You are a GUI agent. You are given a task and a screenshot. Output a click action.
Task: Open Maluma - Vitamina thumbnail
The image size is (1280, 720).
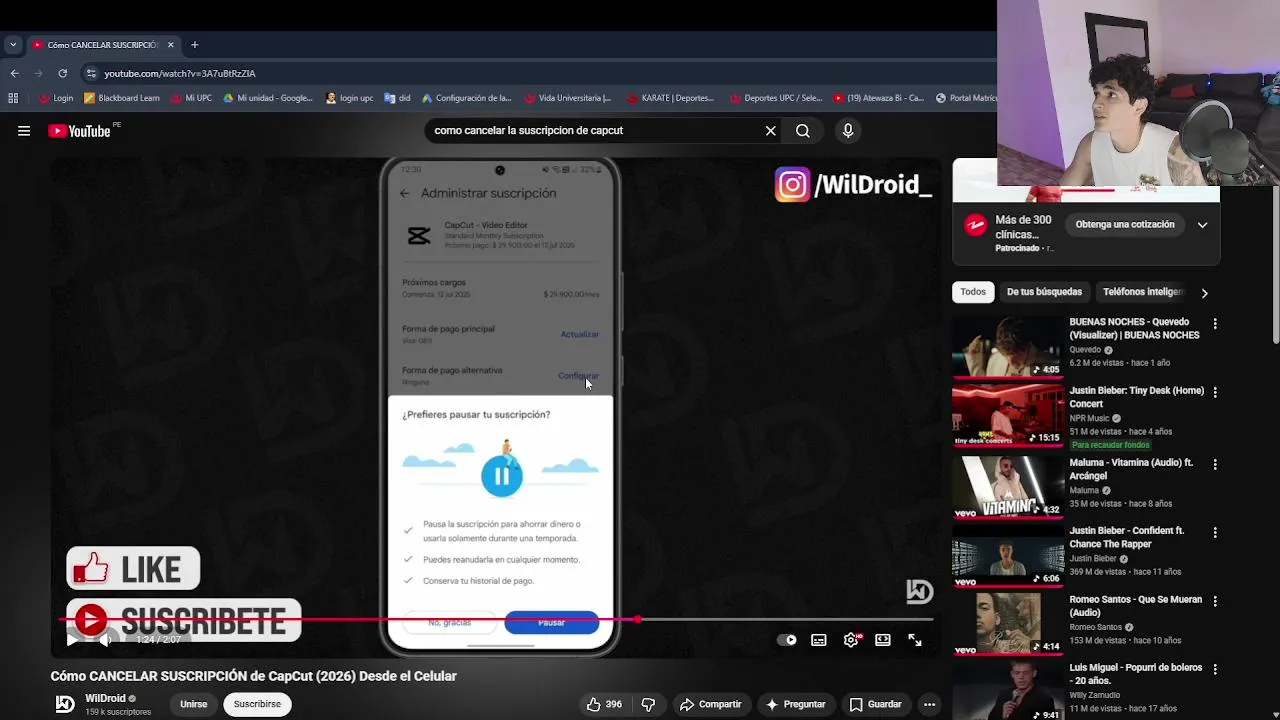pos(1007,487)
